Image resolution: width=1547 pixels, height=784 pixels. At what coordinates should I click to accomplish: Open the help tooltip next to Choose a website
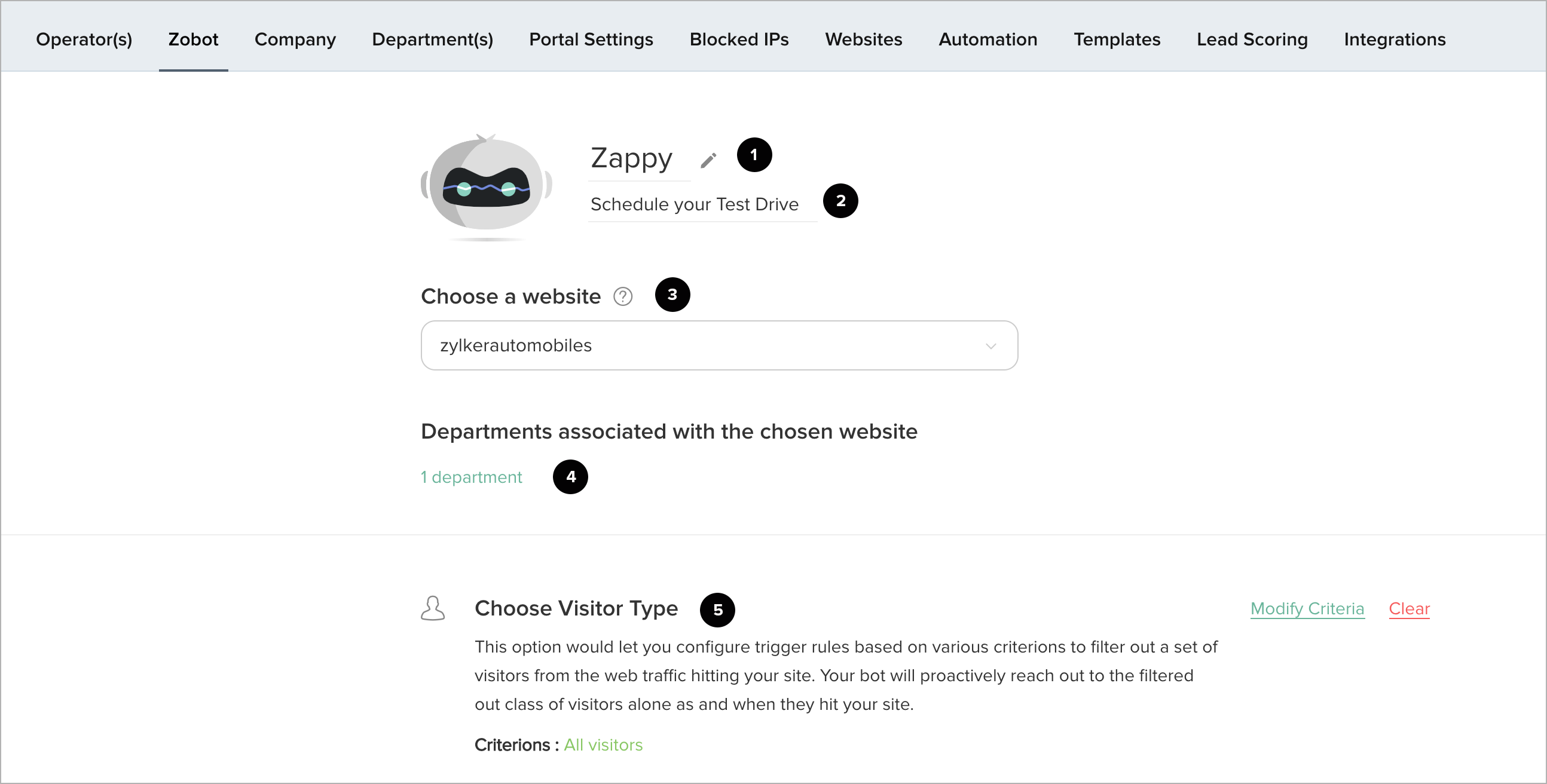(x=623, y=296)
